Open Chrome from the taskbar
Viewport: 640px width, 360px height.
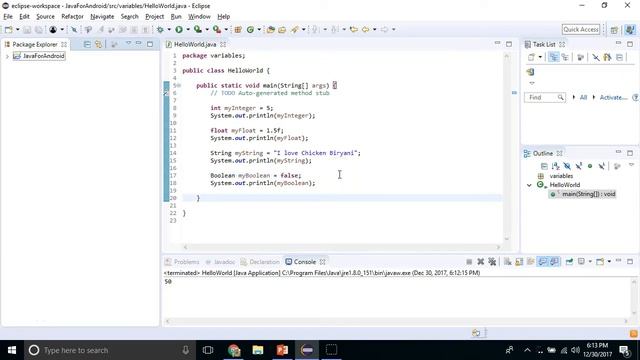[234, 350]
